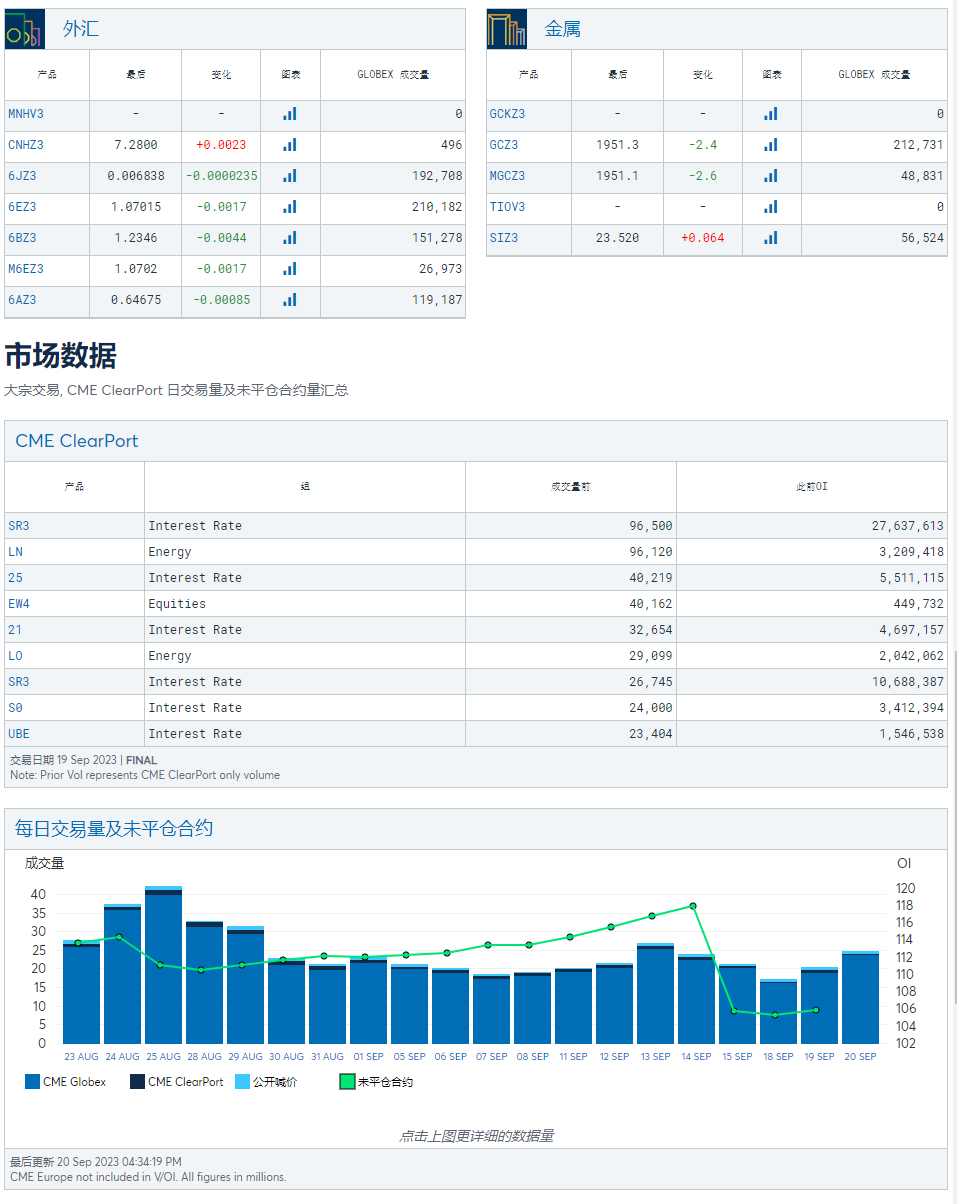This screenshot has height=1204, width=957.
Task: Open product link GCZ3
Action: 504,145
